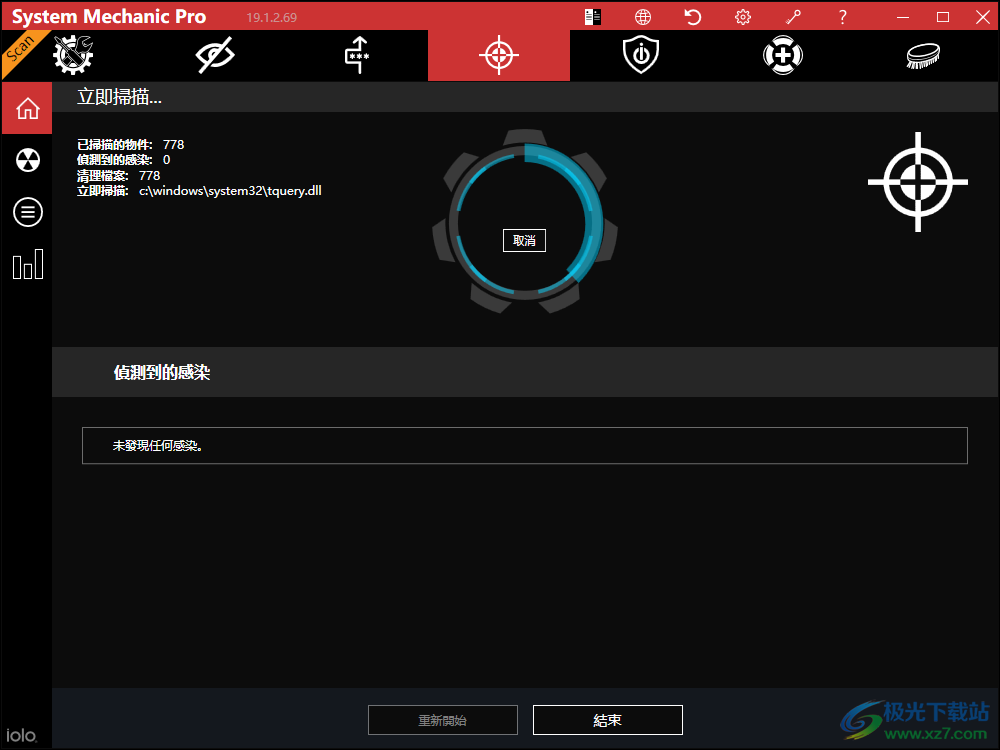1000x750 pixels.
Task: Click the 未發現任何感染 result box
Action: coord(525,445)
